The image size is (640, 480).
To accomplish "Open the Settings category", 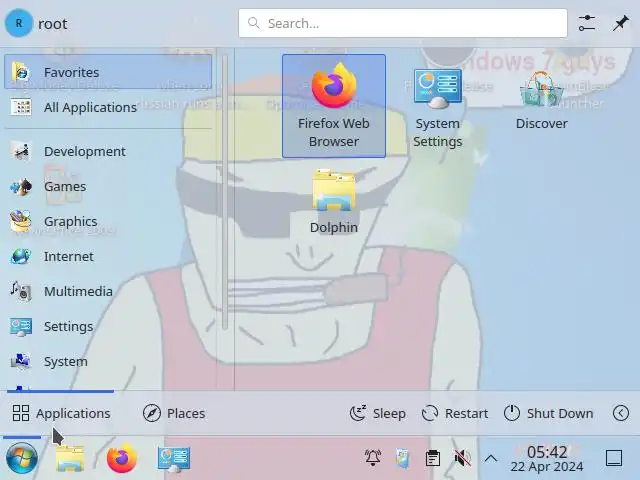I will [x=108, y=326].
